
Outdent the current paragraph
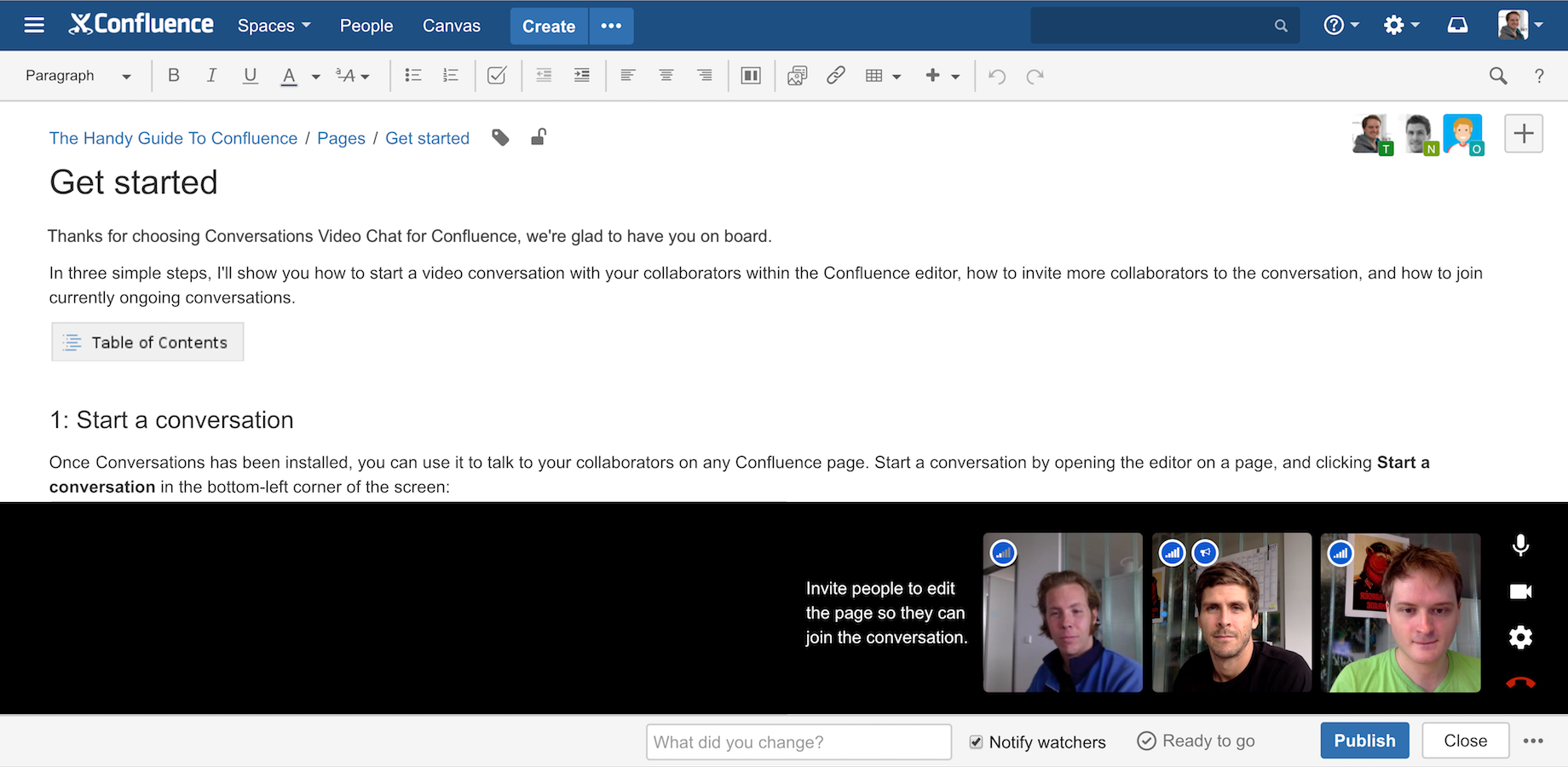(544, 76)
